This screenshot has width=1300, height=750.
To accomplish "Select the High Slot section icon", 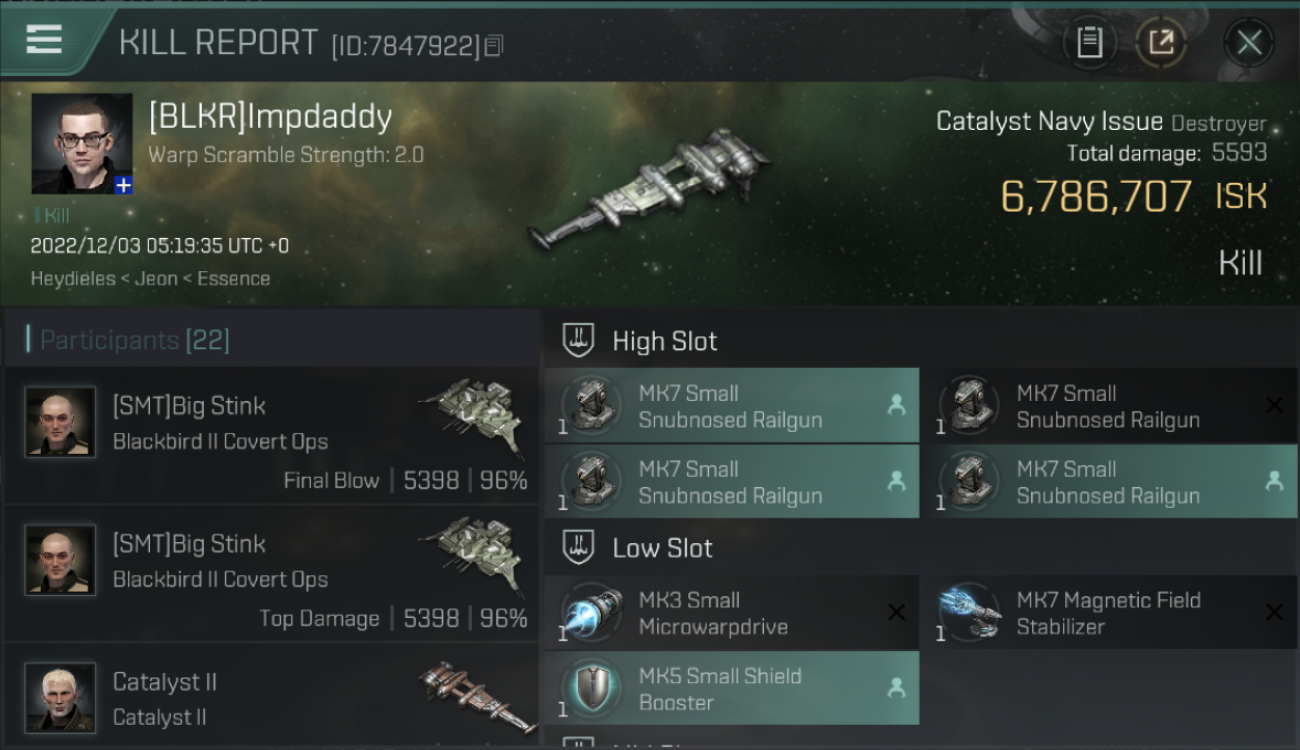I will coord(580,340).
